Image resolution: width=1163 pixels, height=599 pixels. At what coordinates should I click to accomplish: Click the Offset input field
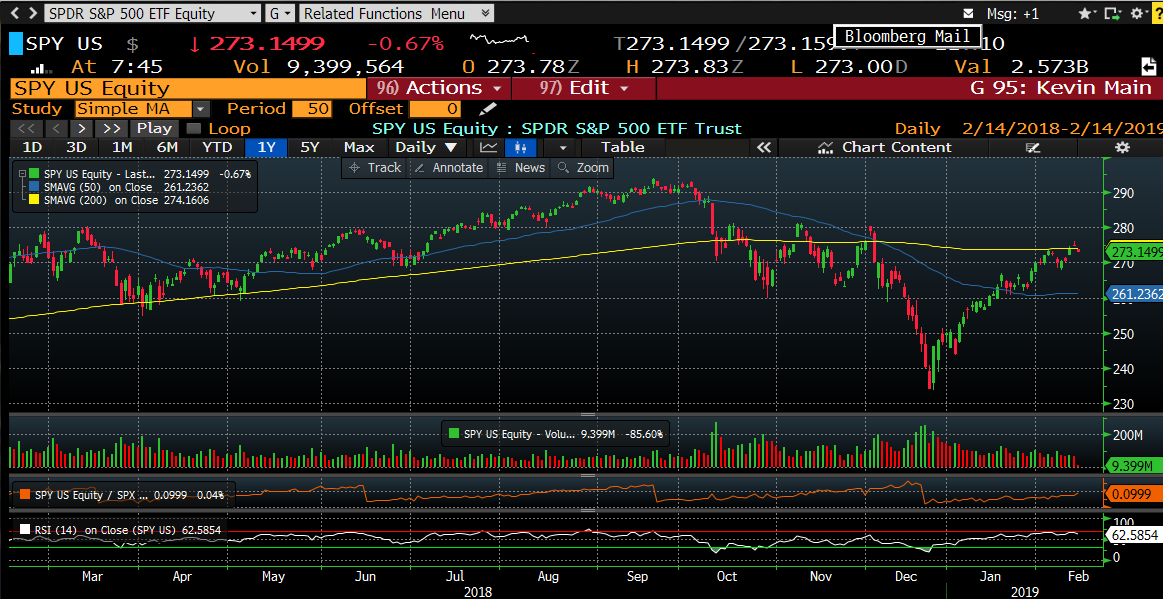click(x=435, y=110)
